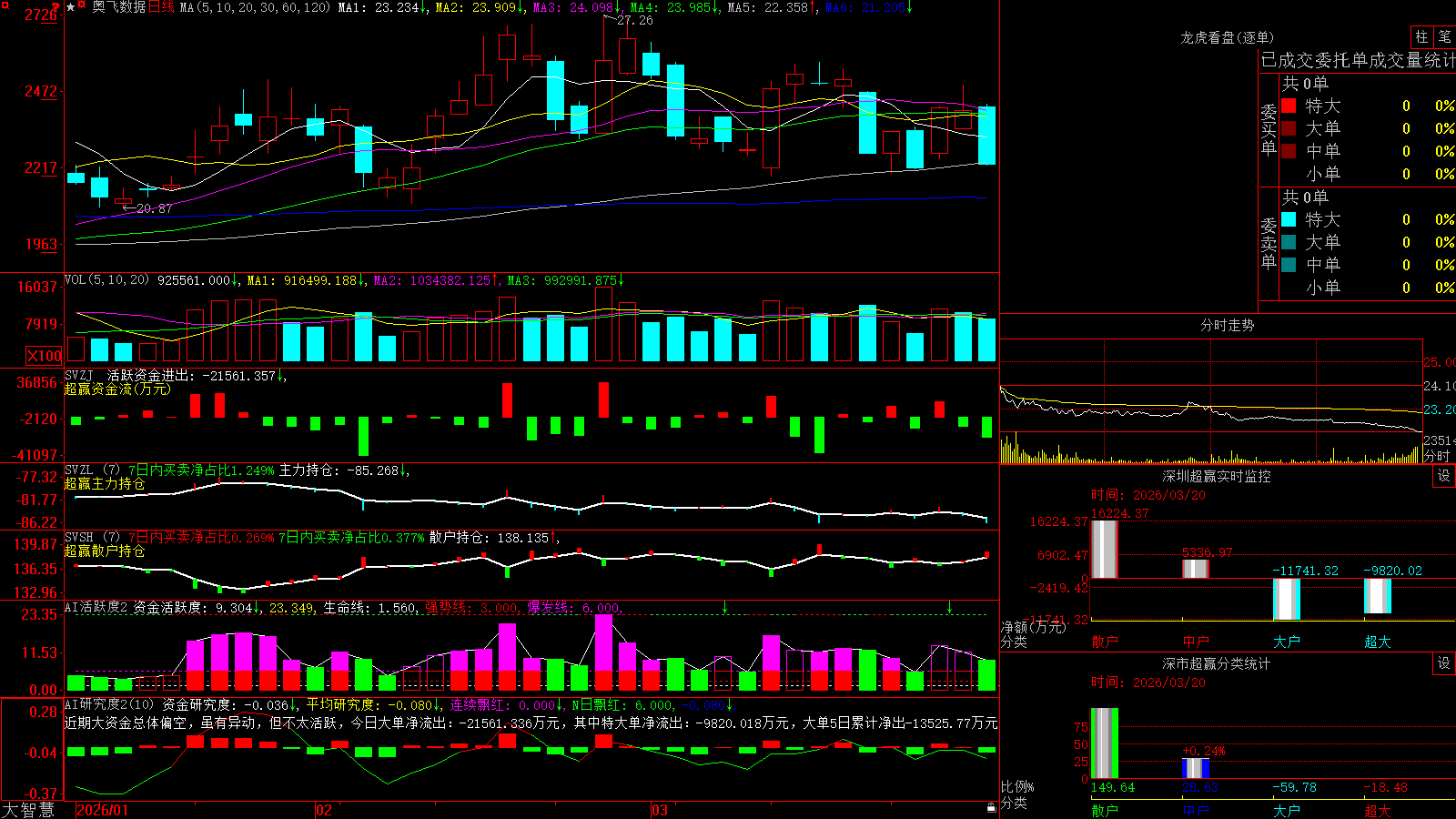Click dark red 大单 buy-order color swatch

click(x=1289, y=128)
